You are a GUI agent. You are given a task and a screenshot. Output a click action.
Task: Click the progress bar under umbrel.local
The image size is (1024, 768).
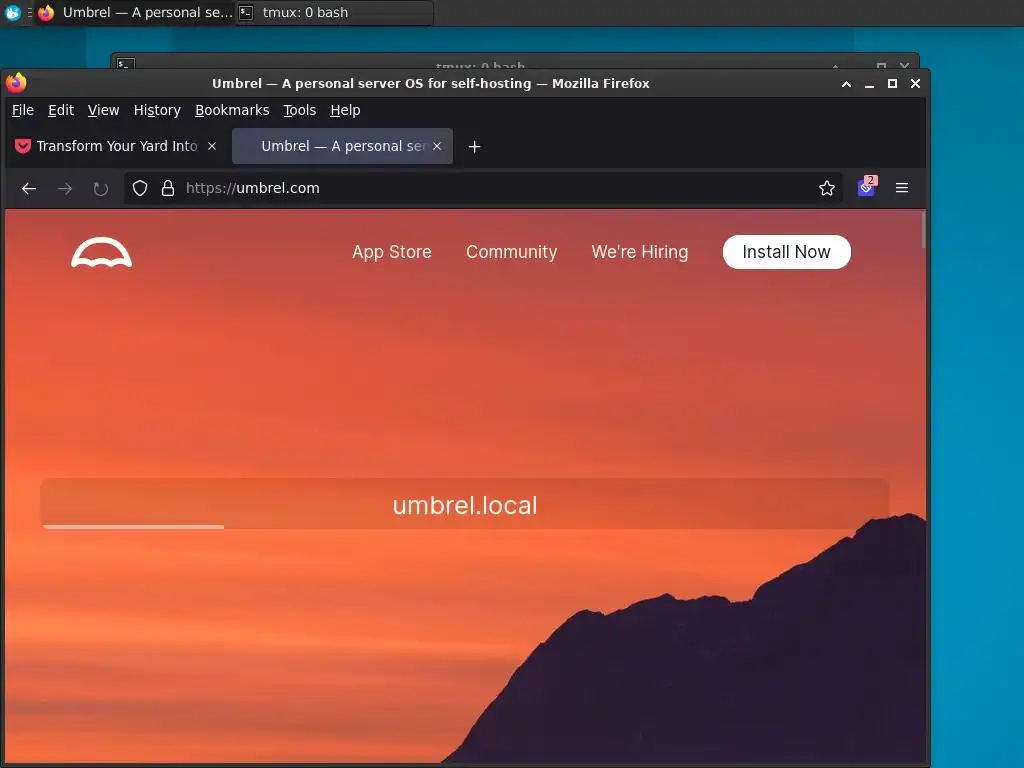pos(133,526)
